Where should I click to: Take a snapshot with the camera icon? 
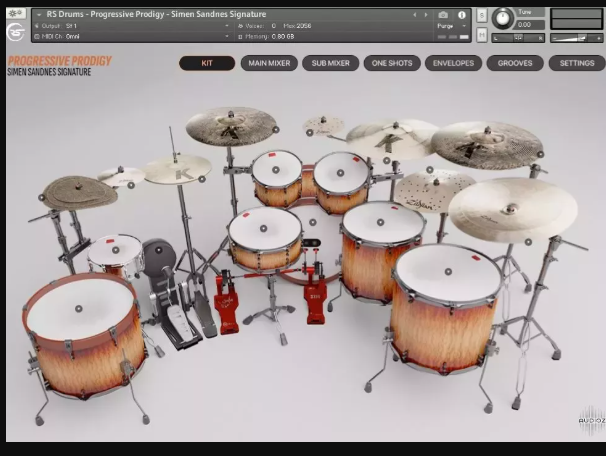pyautogui.click(x=443, y=15)
